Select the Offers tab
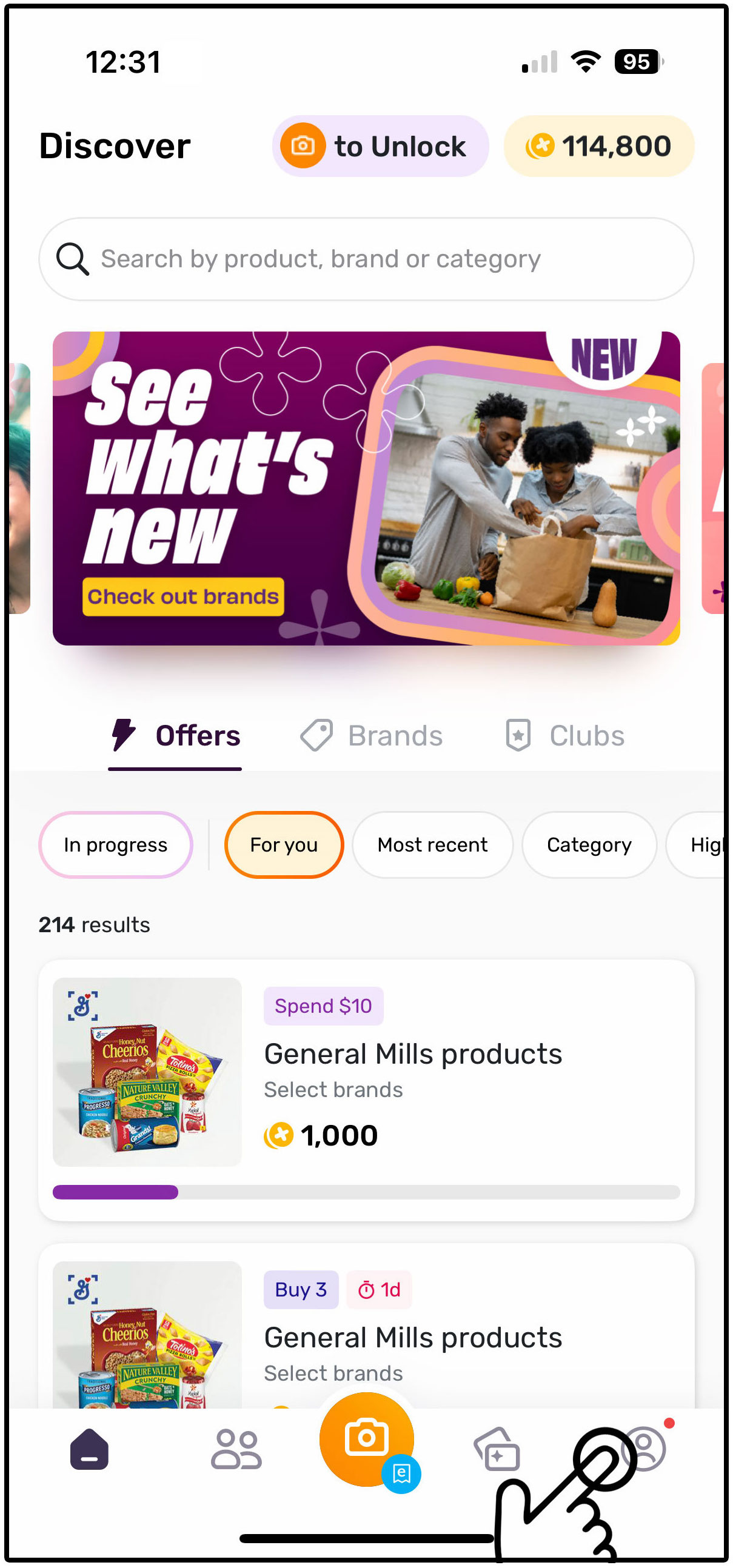Screen dimensions: 733x1568 [175, 735]
